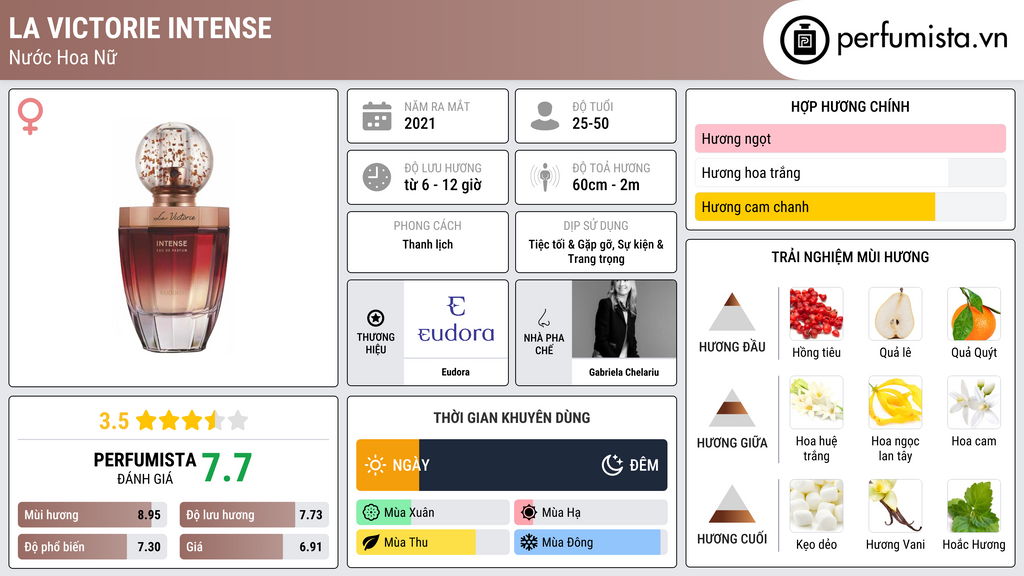Click the nose icon above Nhà pha chế

543,318
